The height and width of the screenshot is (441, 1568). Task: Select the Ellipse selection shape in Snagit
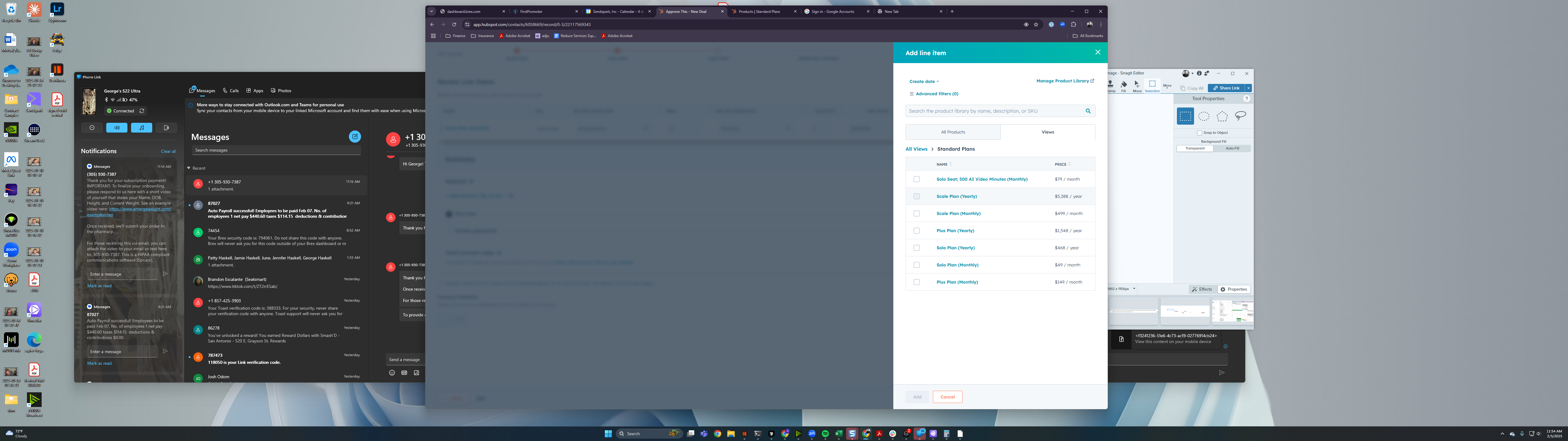[1204, 116]
